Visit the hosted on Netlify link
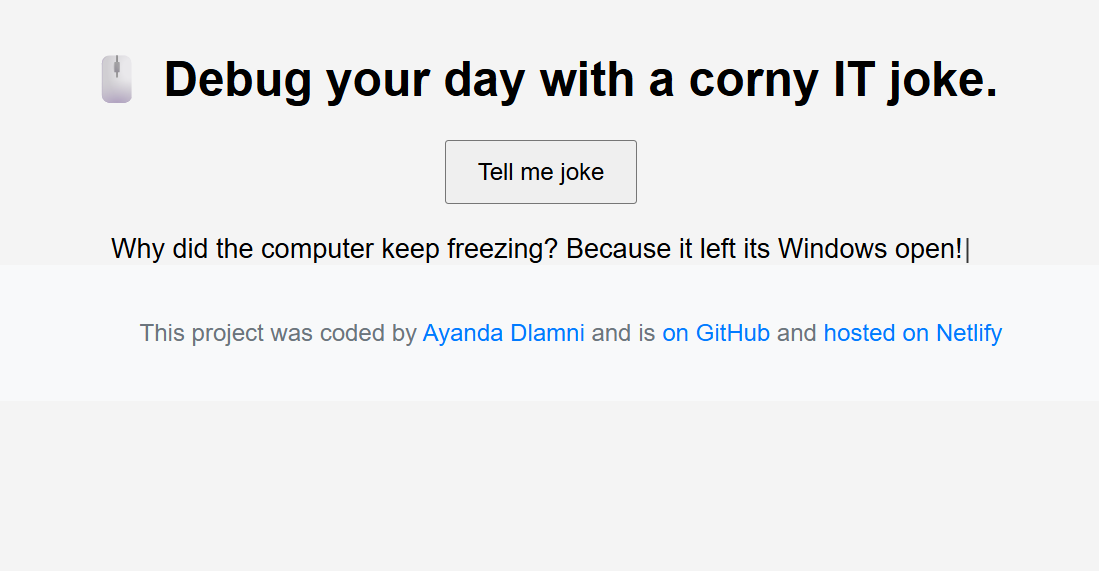This screenshot has width=1099, height=571. pos(912,333)
